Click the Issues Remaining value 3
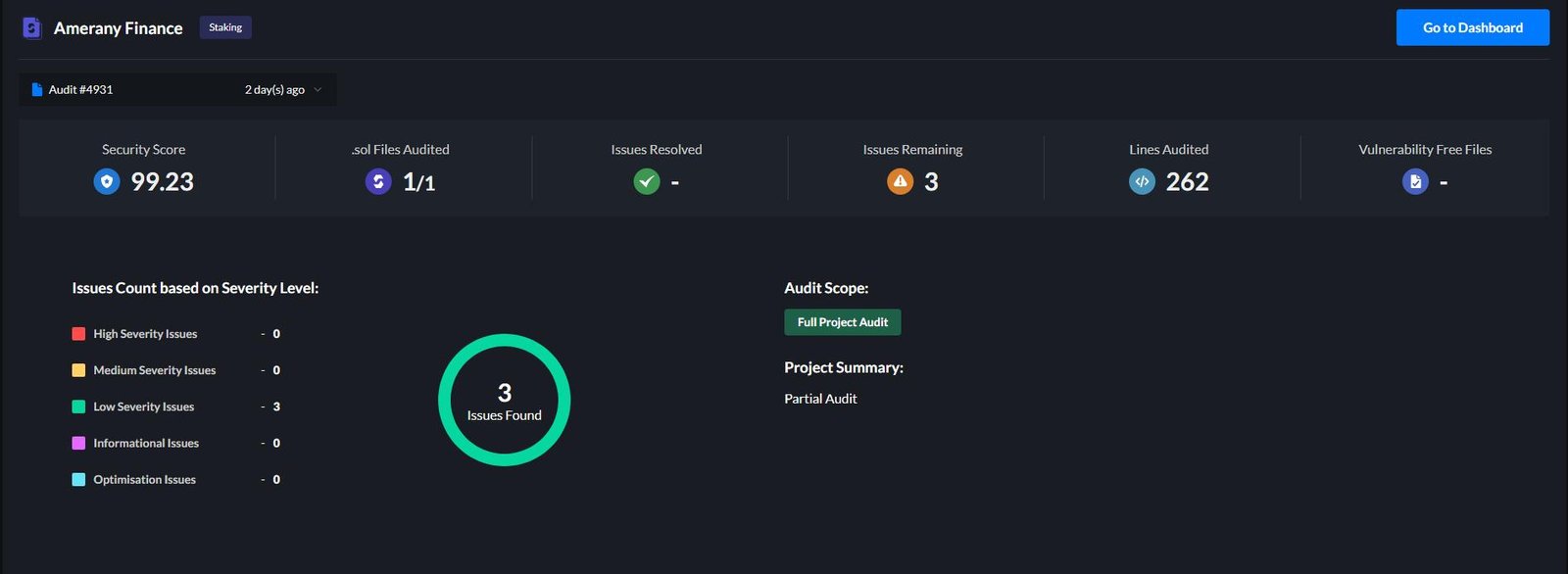The height and width of the screenshot is (574, 1568). (x=931, y=182)
